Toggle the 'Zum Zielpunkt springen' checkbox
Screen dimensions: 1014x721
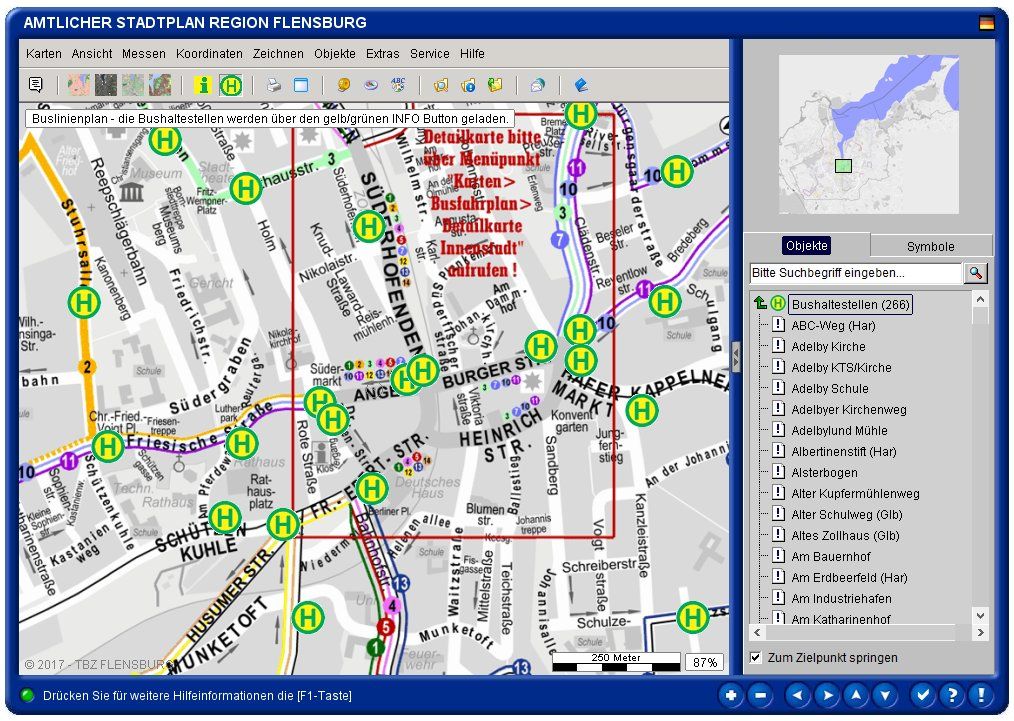[x=756, y=657]
